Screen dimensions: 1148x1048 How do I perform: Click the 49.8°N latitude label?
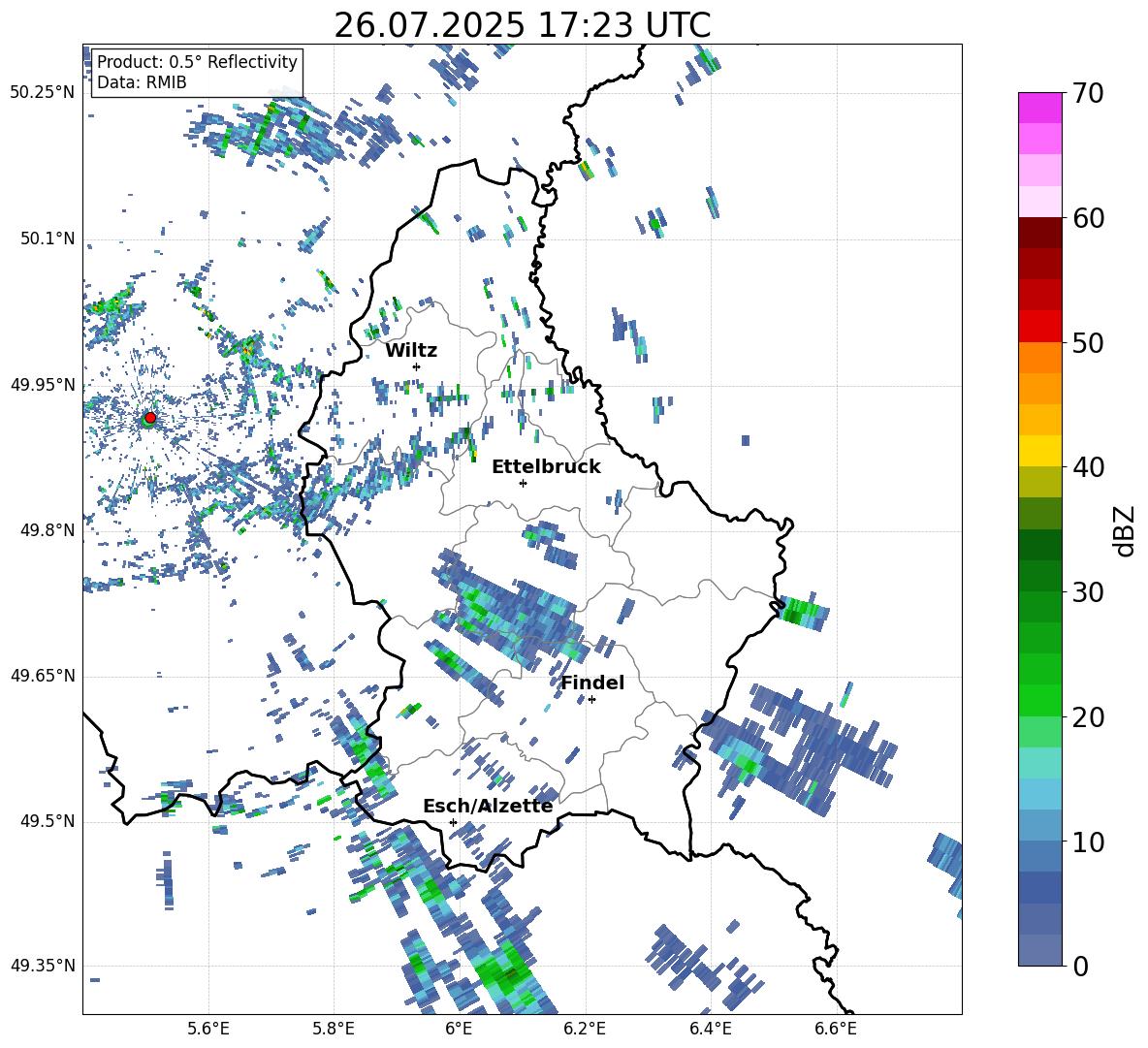pos(48,530)
